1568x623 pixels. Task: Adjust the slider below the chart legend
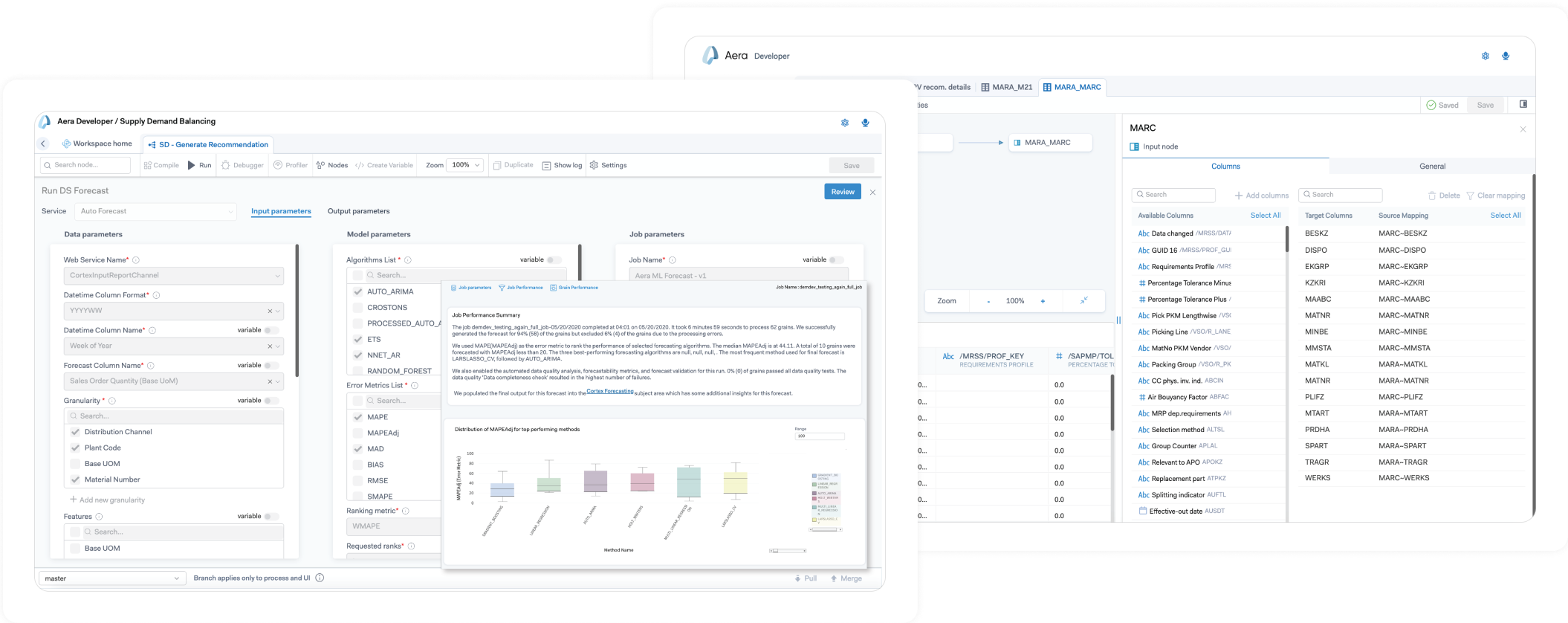826,529
